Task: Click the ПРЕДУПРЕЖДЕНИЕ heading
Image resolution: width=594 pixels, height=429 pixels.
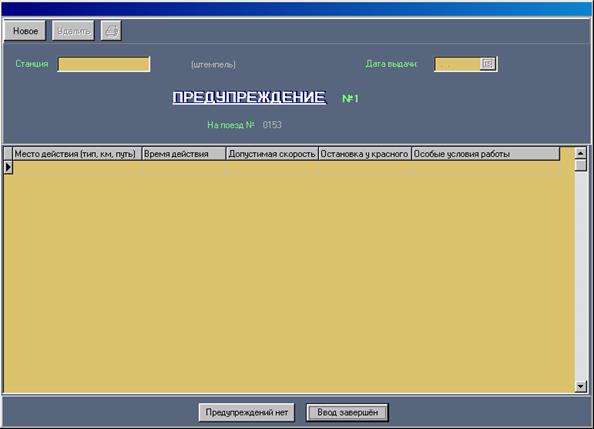Action: click(249, 97)
